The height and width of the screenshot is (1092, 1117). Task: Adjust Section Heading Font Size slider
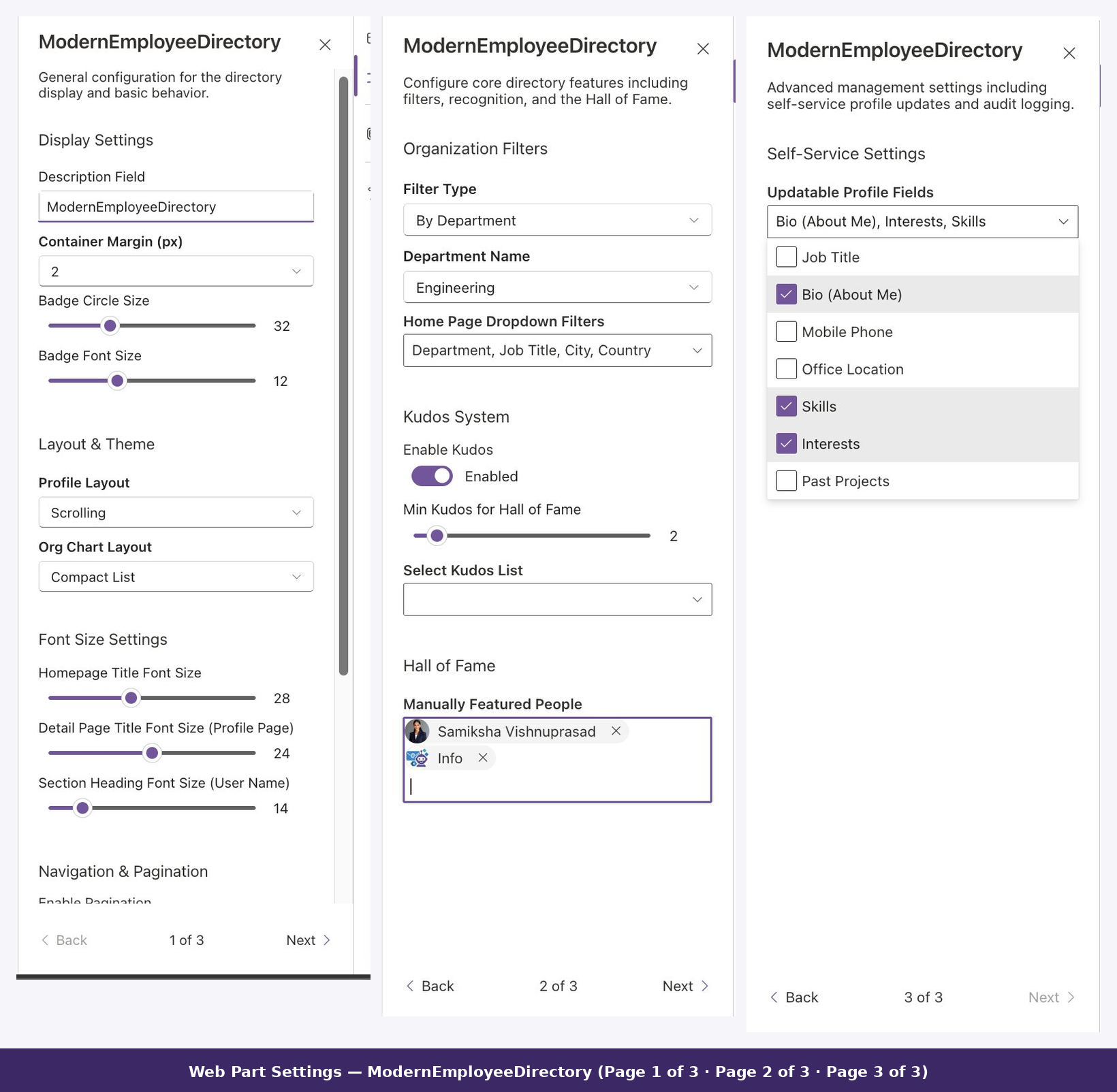coord(82,808)
